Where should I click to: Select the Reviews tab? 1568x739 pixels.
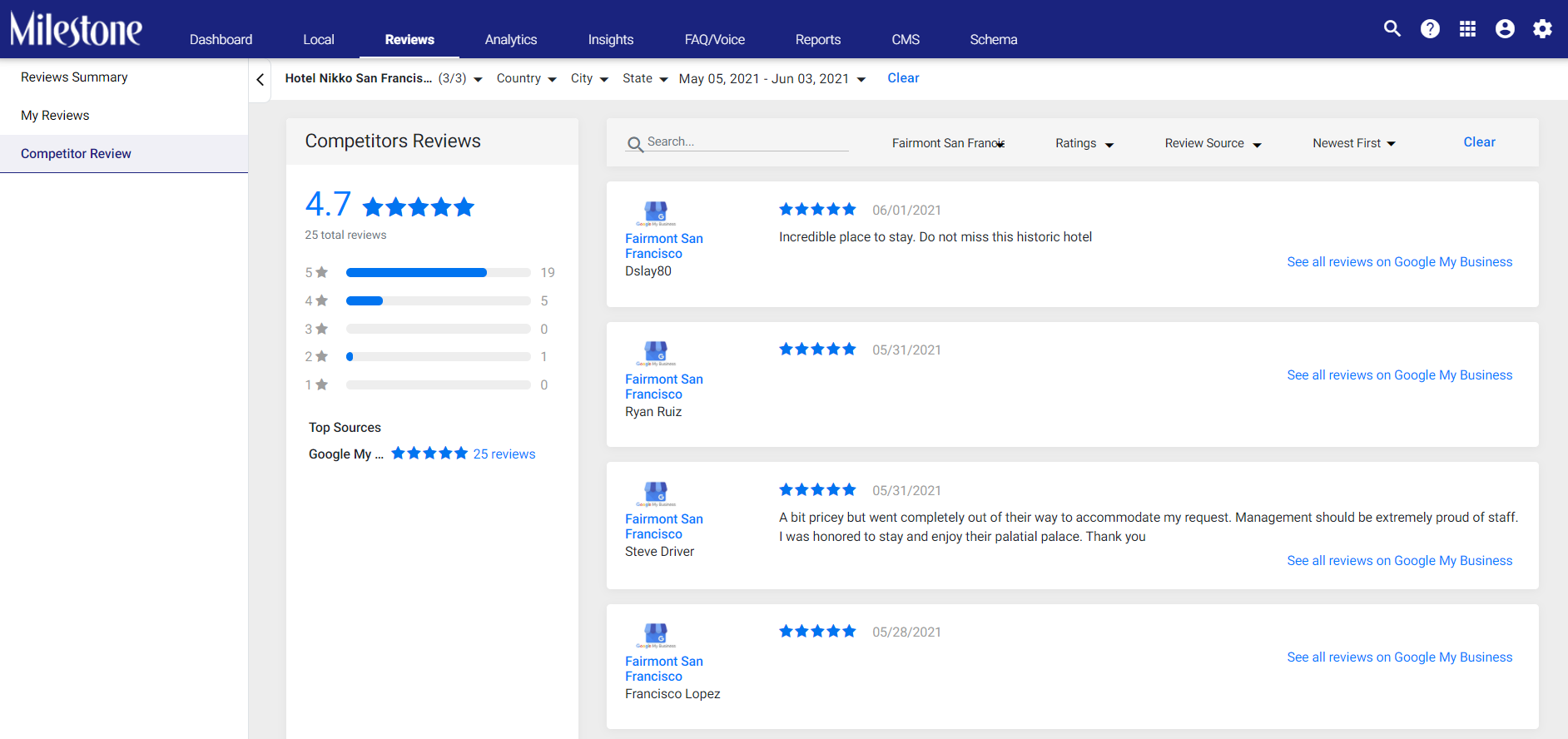(409, 39)
